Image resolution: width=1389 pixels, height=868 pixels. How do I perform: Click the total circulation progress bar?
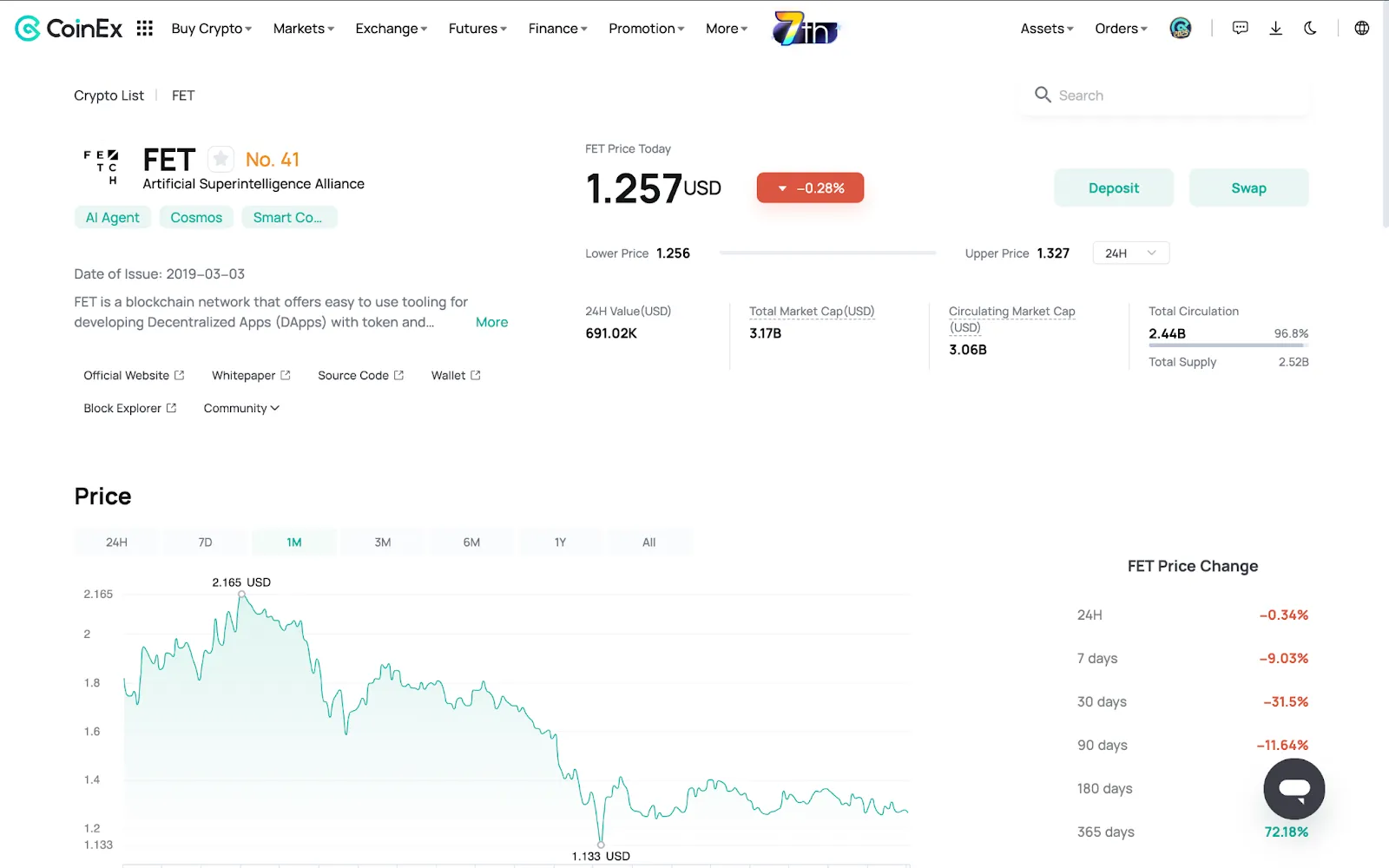(x=1228, y=345)
